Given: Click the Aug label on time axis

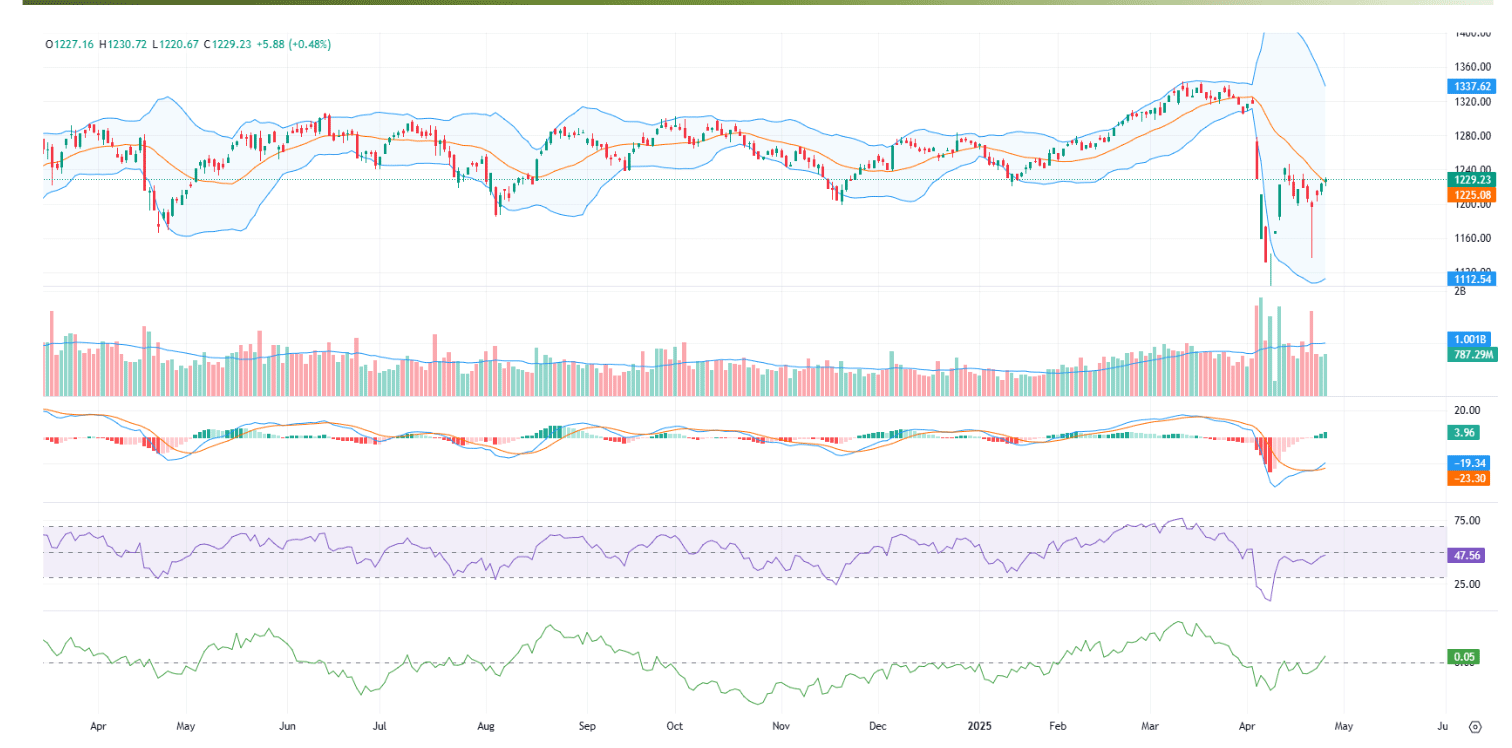Looking at the screenshot, I should tap(487, 726).
